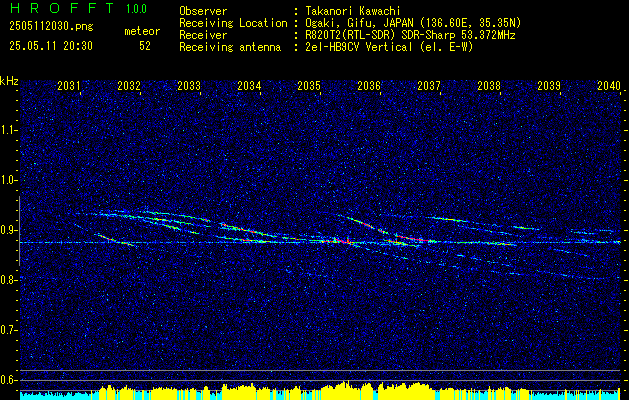Click the 2034 time axis marker
This screenshot has width=629, height=400.
[249, 86]
